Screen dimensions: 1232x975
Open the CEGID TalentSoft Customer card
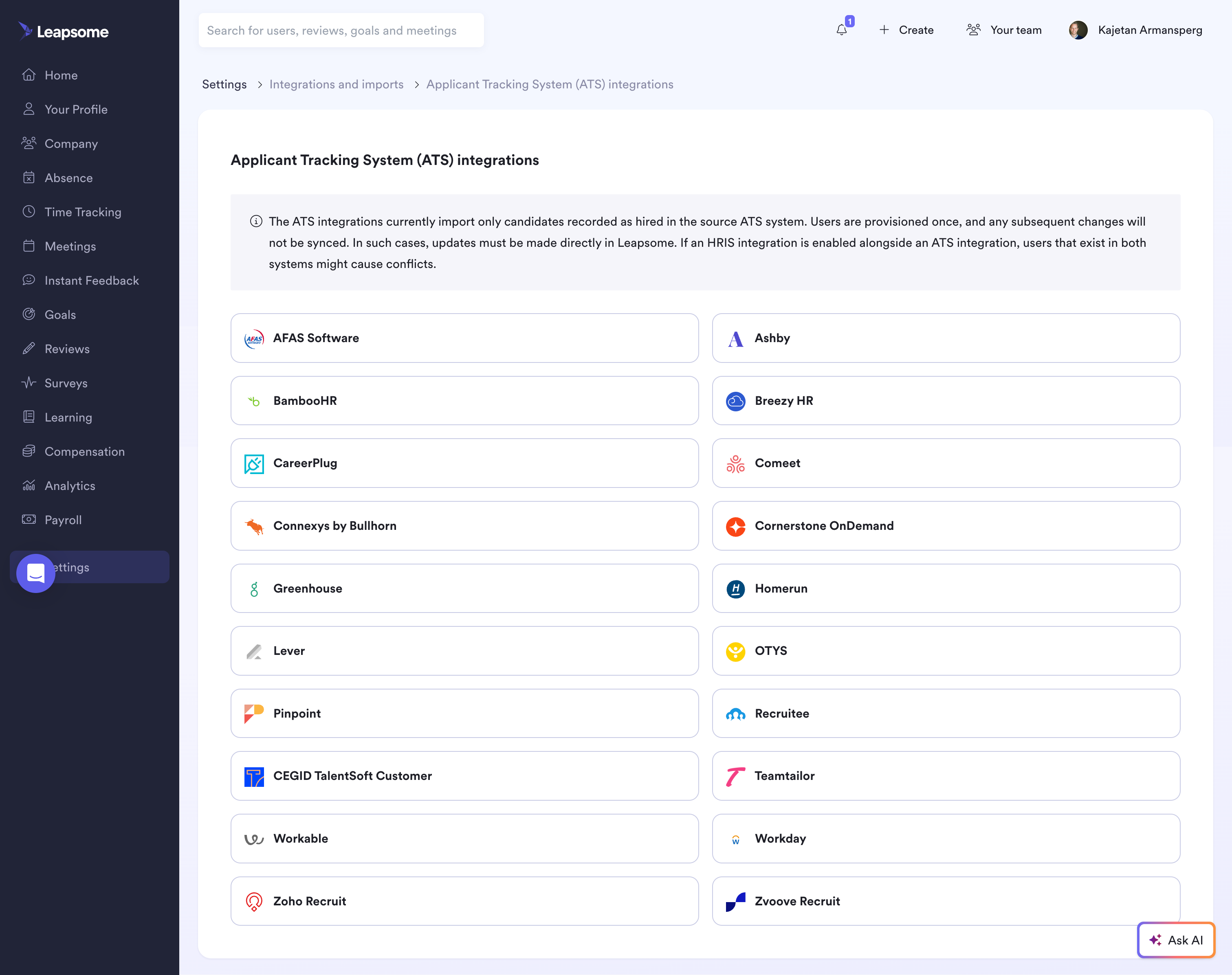click(x=465, y=776)
